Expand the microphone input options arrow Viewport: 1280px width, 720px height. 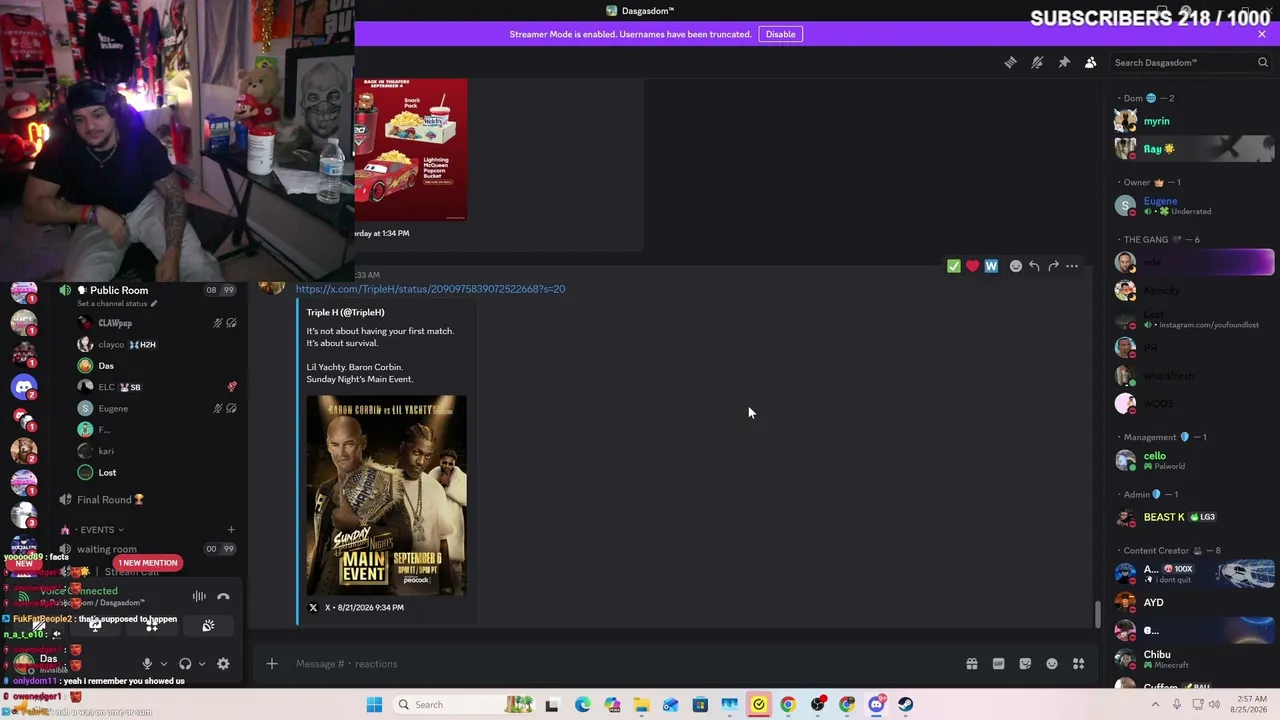[164, 664]
